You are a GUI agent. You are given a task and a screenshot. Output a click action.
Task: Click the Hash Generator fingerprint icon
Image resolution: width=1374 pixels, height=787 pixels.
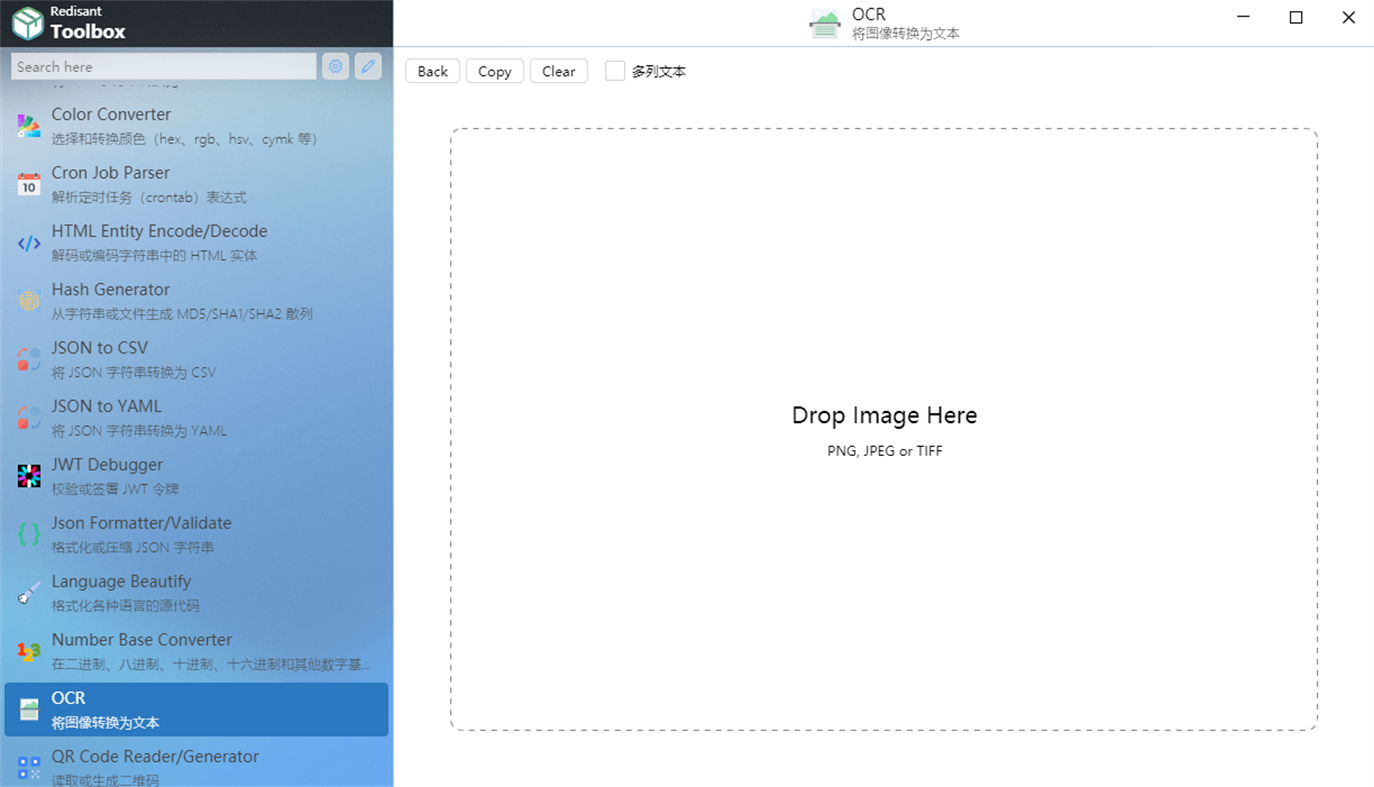click(29, 301)
